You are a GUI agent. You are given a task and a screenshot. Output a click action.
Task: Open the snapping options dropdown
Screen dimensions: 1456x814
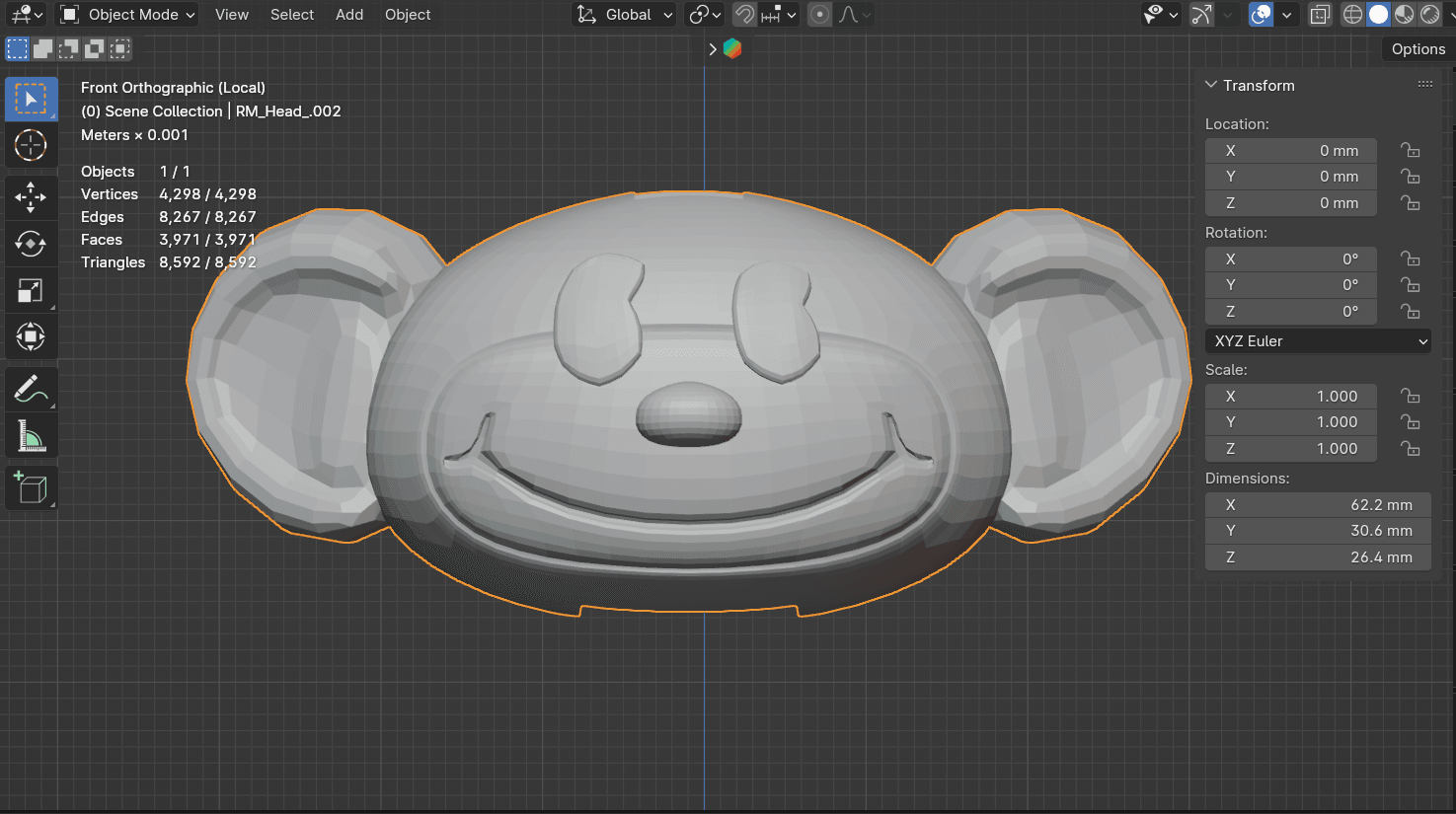pyautogui.click(x=779, y=15)
